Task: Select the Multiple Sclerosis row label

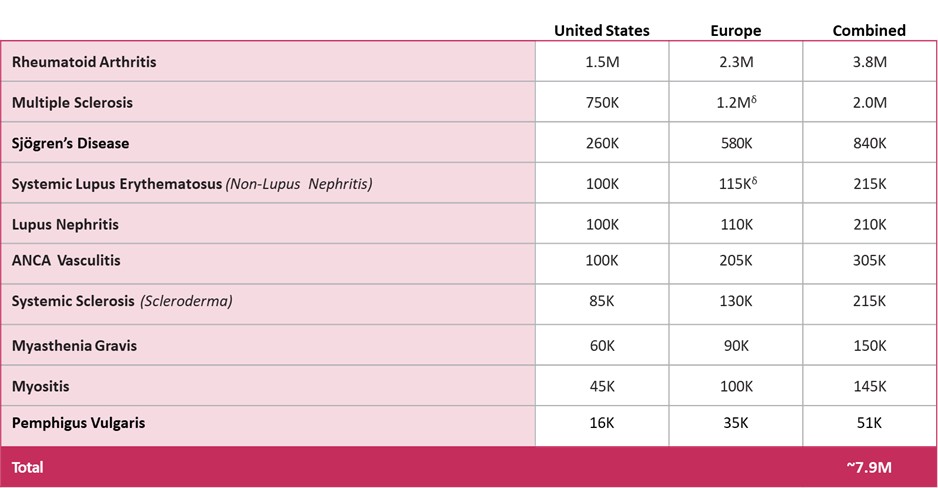Action: (72, 103)
